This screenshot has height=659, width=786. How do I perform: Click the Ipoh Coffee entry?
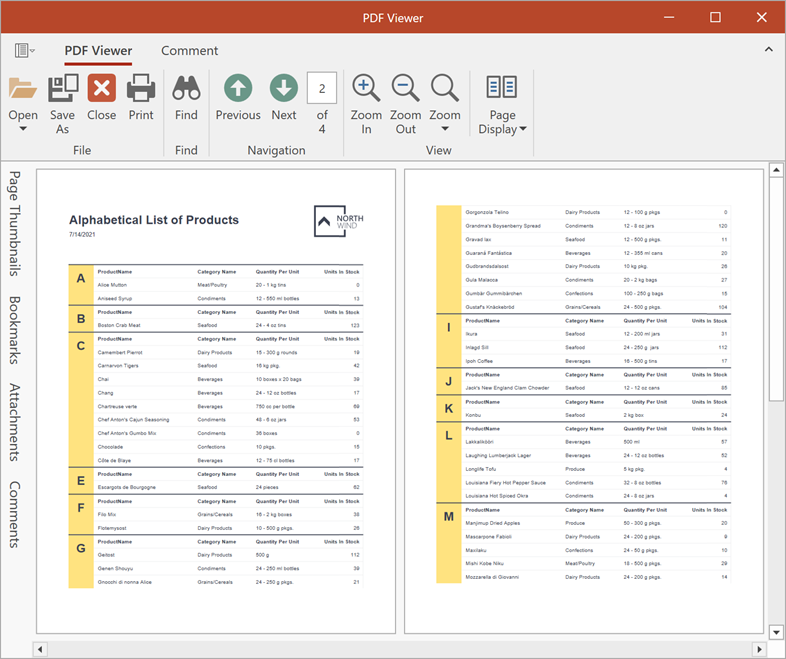(479, 361)
